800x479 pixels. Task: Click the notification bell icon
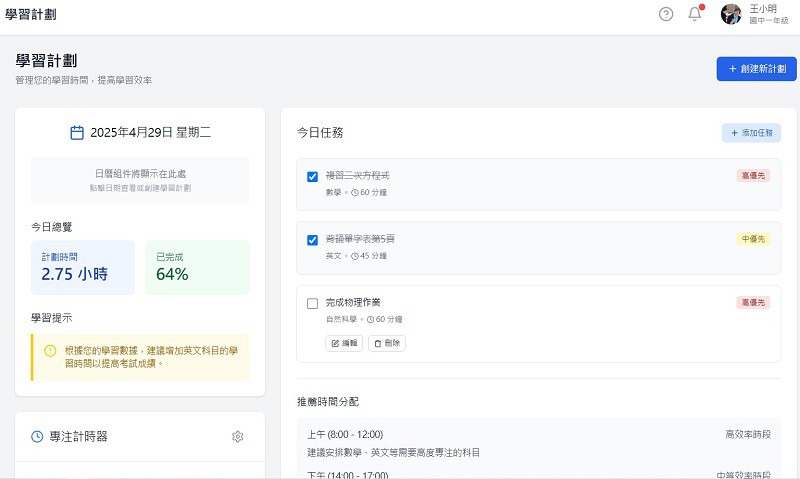[695, 14]
